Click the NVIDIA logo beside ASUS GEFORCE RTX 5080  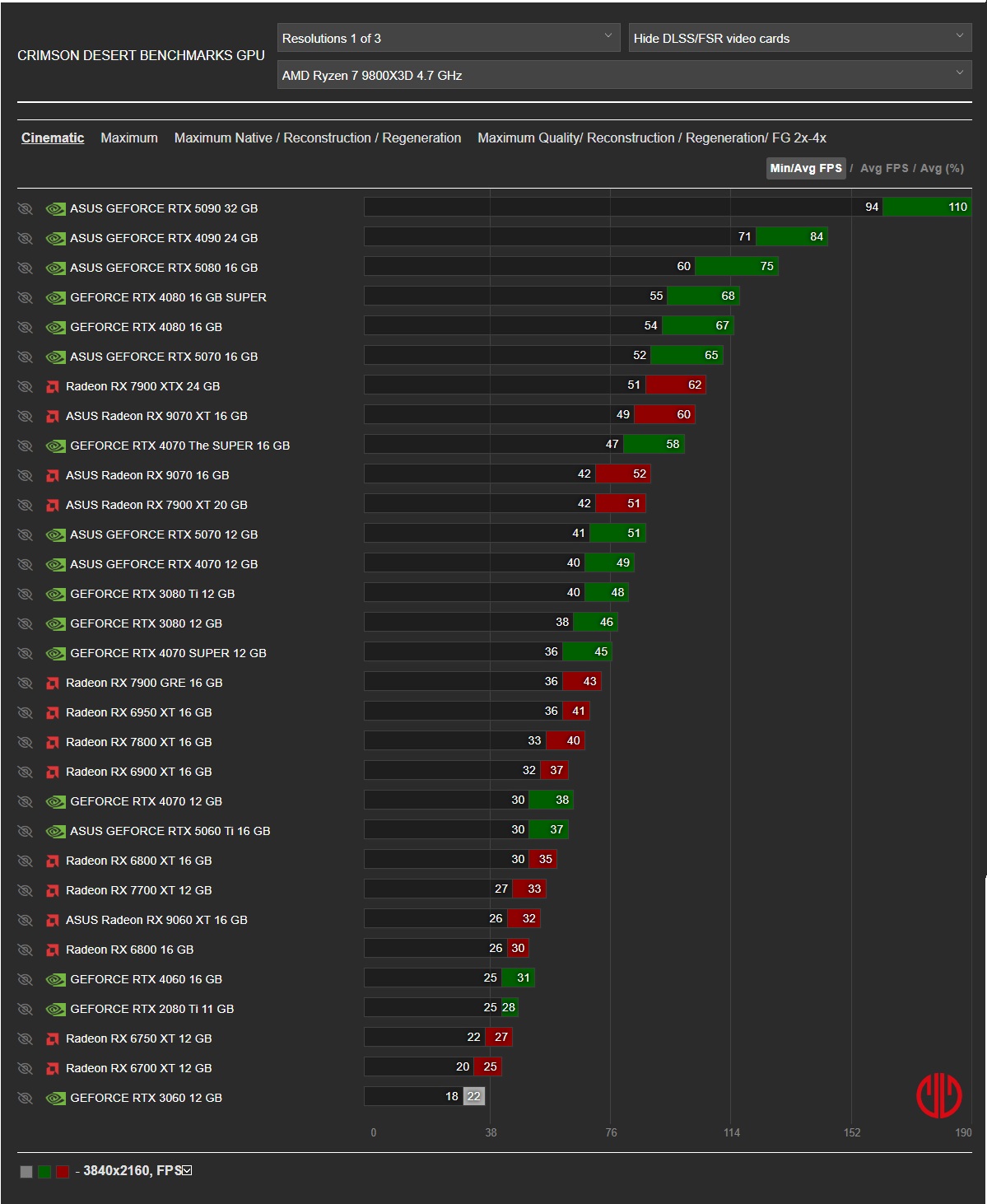click(x=55, y=268)
